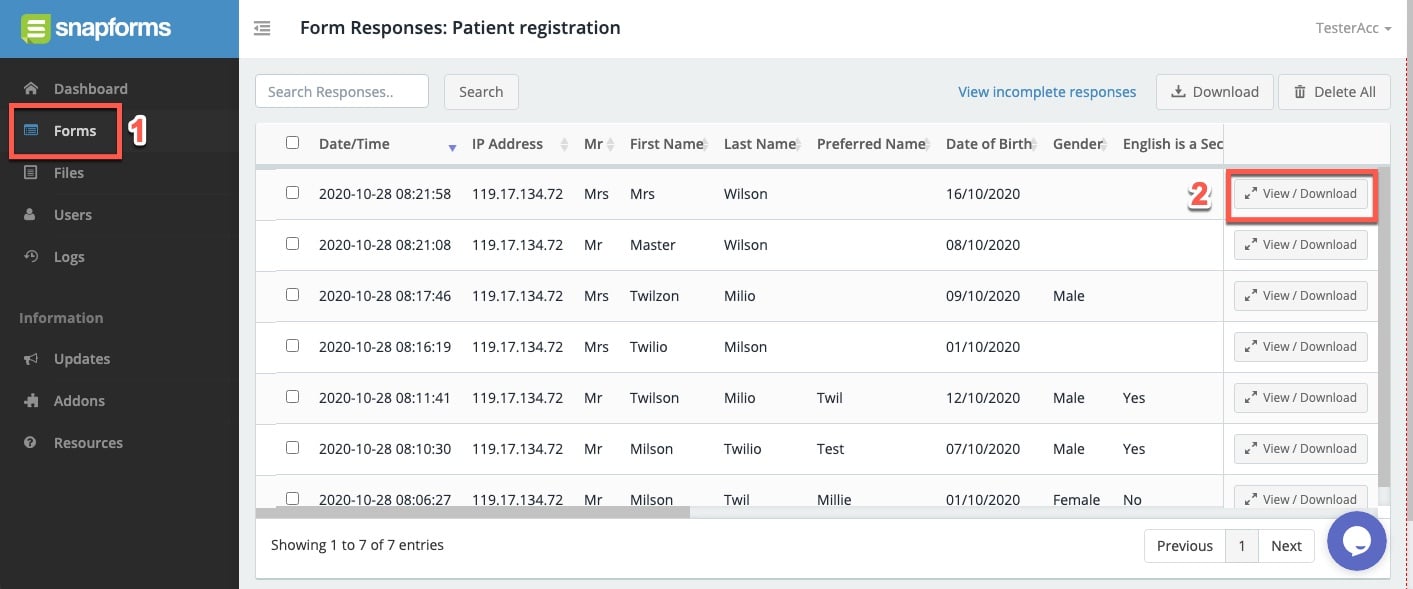The height and width of the screenshot is (589, 1413).
Task: Select checkbox for Twilzon Milio response
Action: coord(292,294)
